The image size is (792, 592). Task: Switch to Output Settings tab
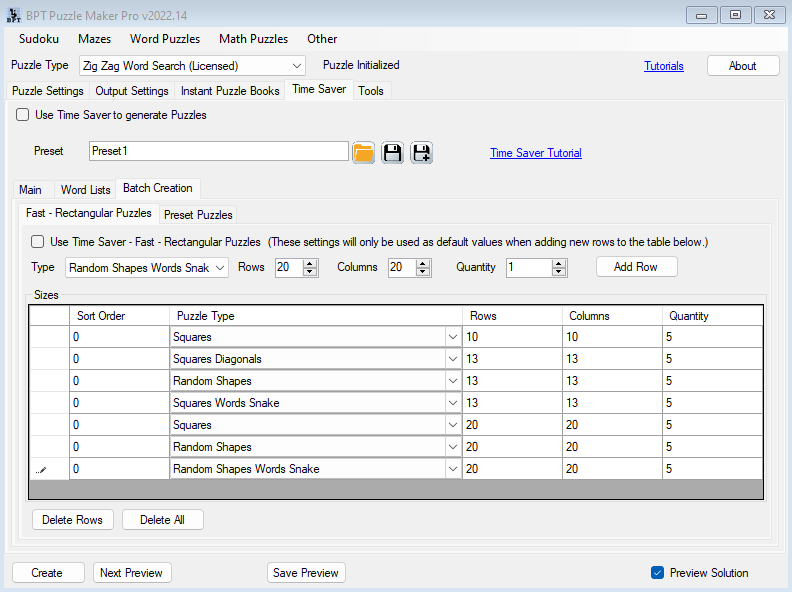click(x=132, y=91)
